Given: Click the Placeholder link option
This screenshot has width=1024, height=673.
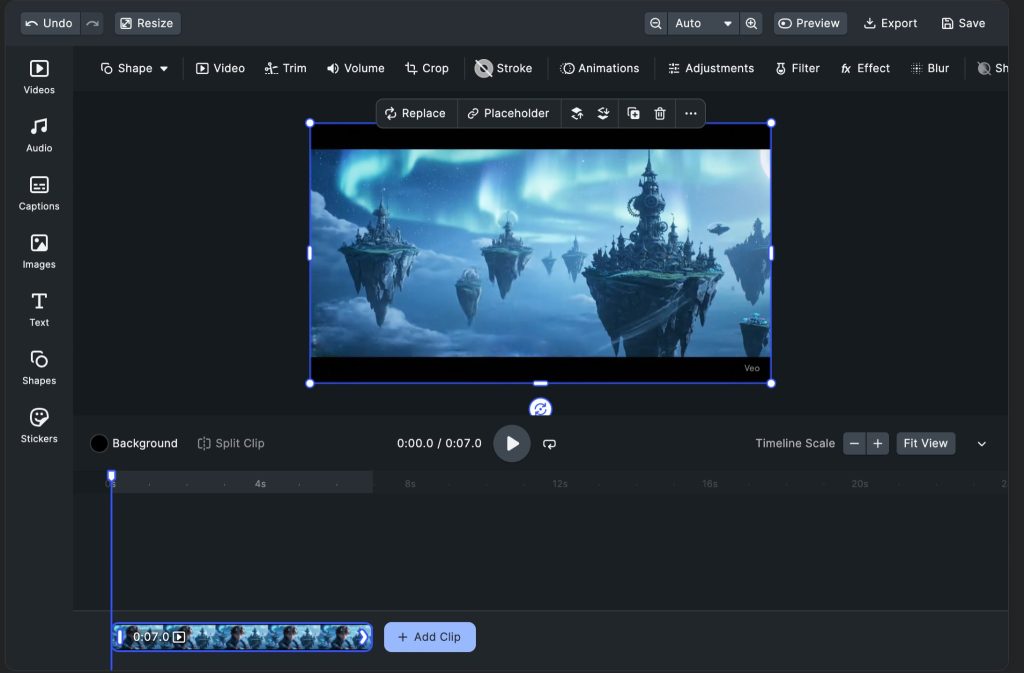Looking at the screenshot, I should point(508,114).
